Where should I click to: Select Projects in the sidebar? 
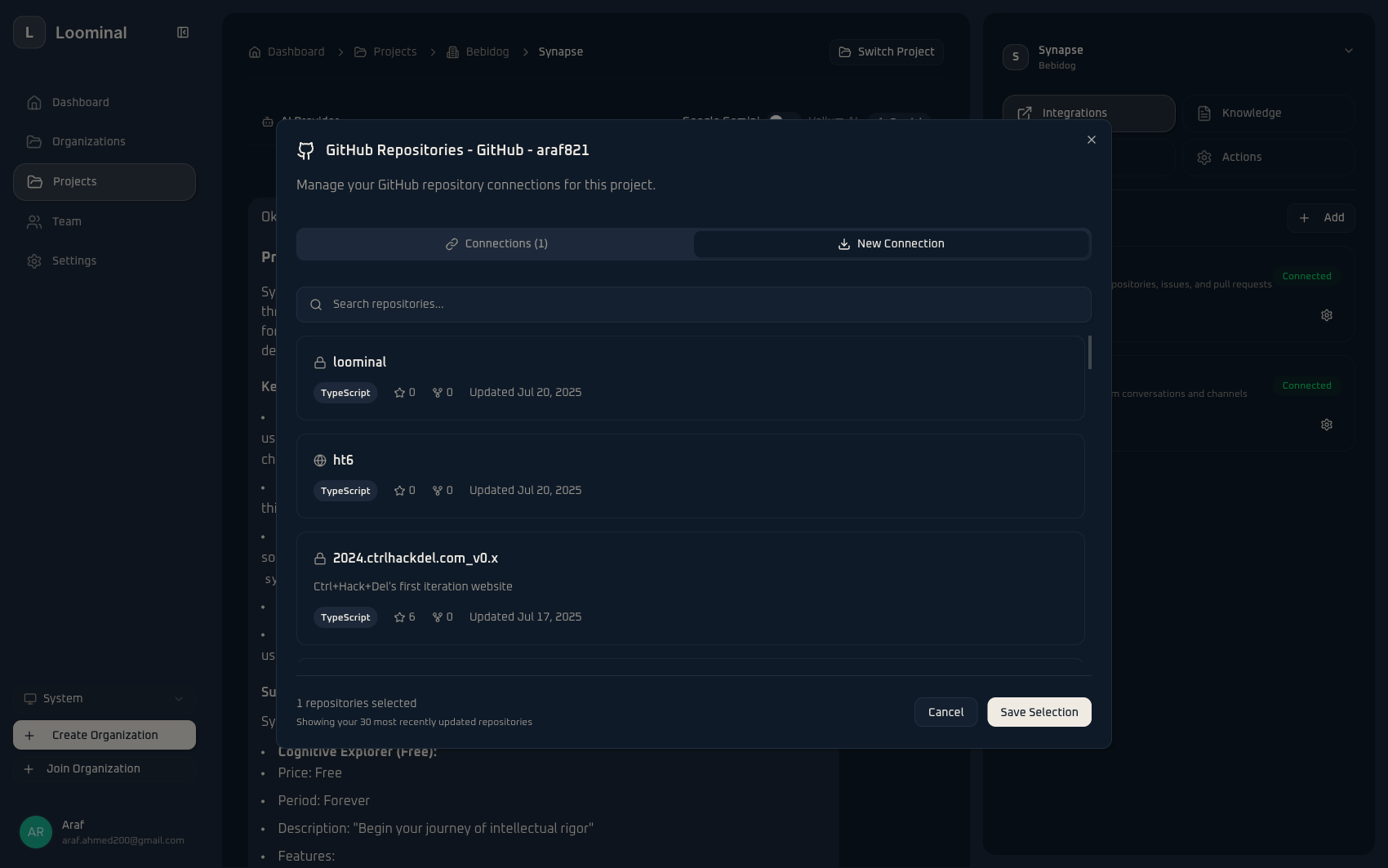coord(105,181)
